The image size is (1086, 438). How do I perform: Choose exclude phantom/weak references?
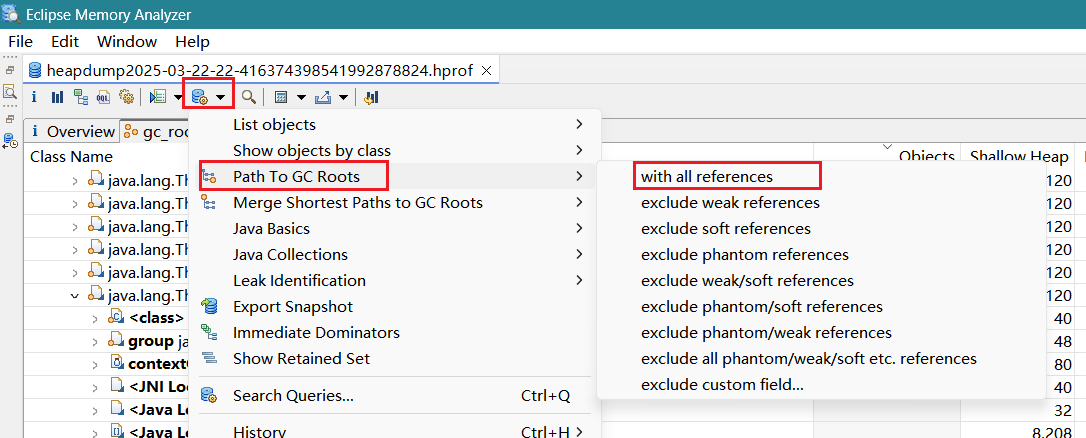[x=821, y=333]
